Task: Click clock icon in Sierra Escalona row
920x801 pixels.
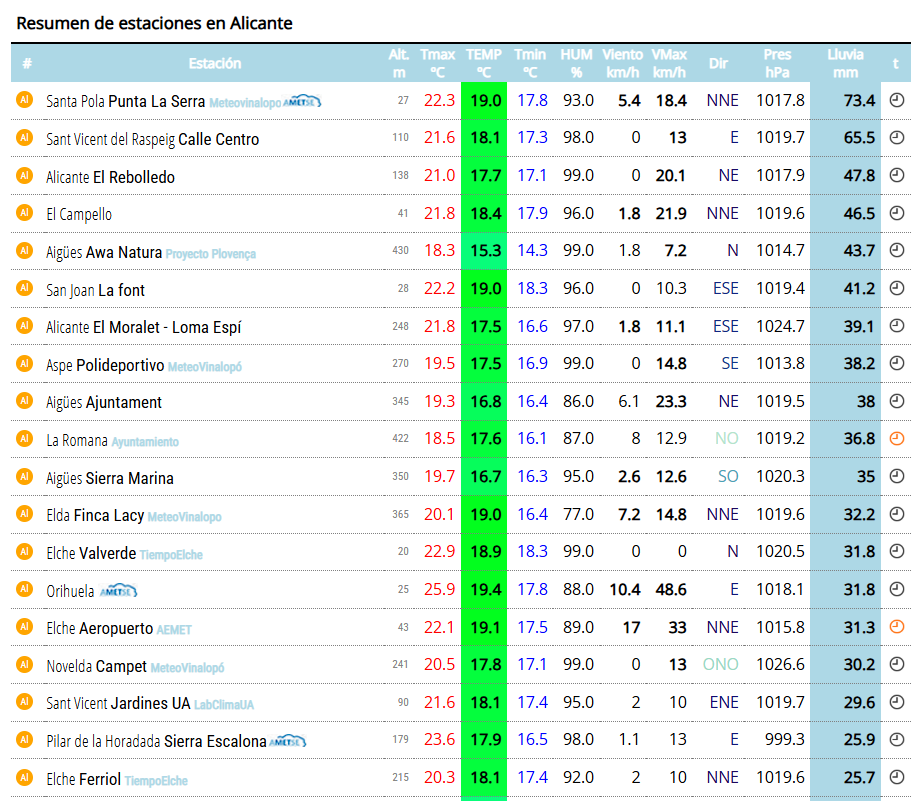Action: 897,739
